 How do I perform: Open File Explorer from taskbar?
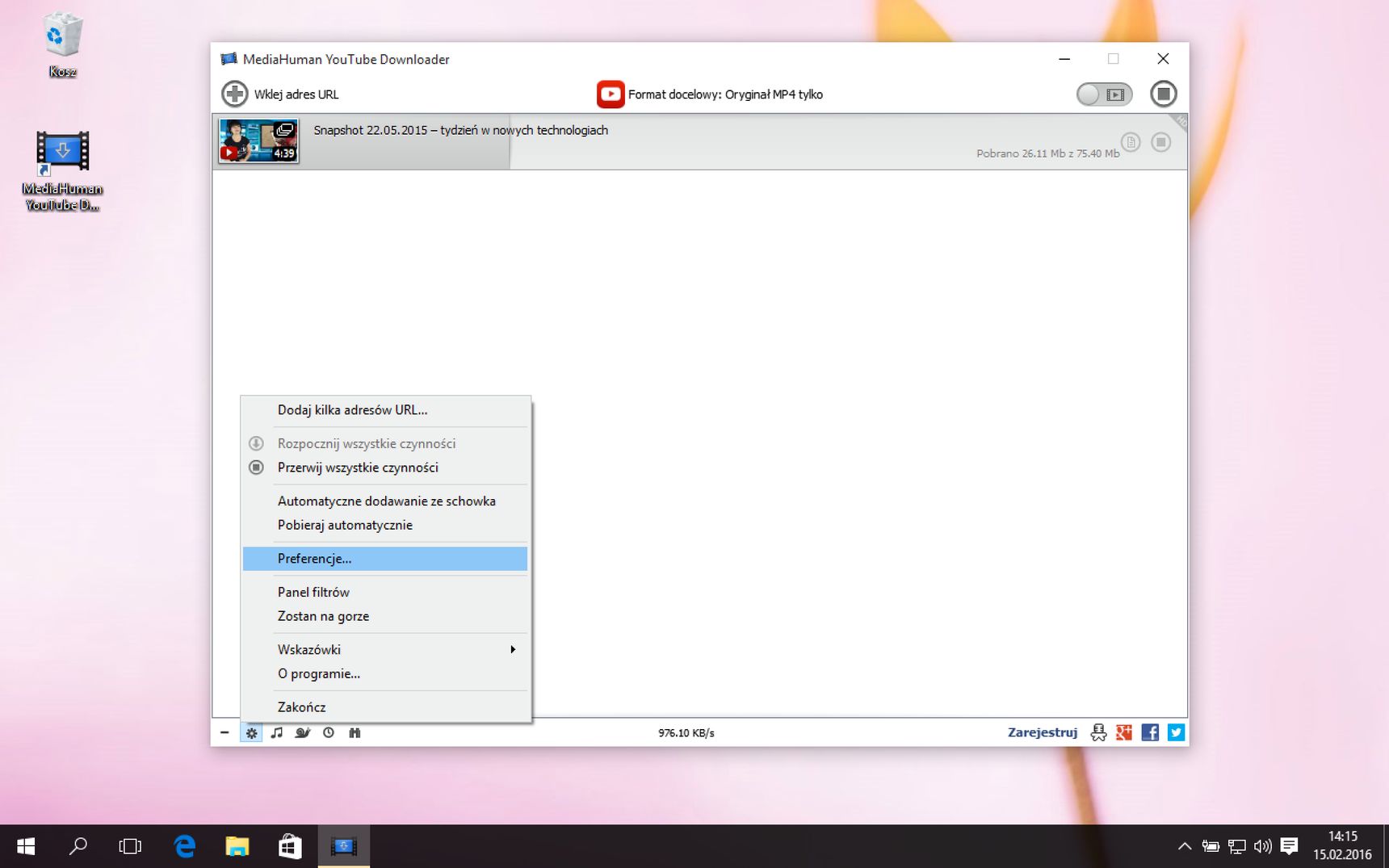click(x=237, y=846)
